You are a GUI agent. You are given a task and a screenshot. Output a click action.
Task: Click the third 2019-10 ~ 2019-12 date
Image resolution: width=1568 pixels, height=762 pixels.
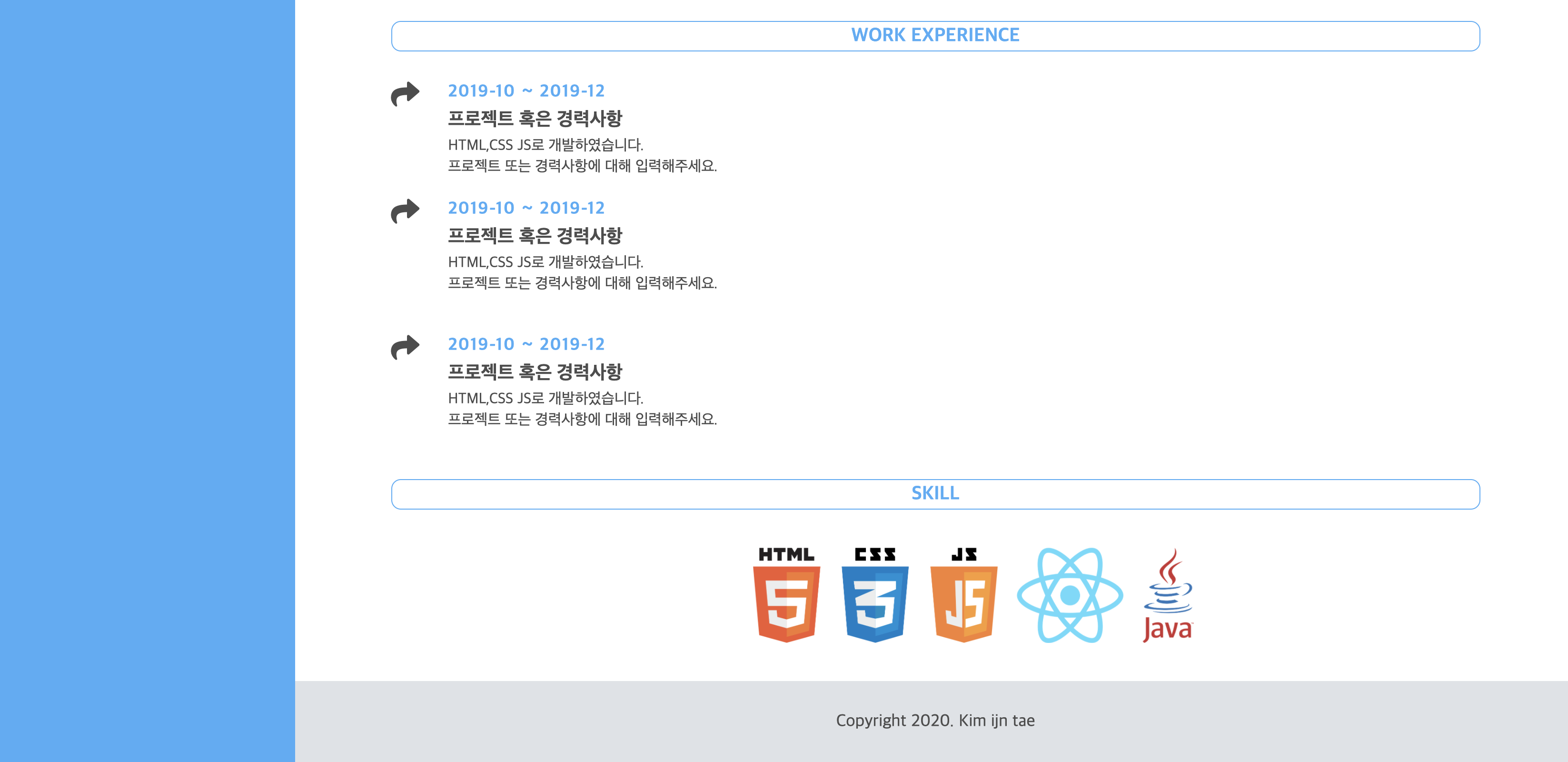[x=526, y=344]
